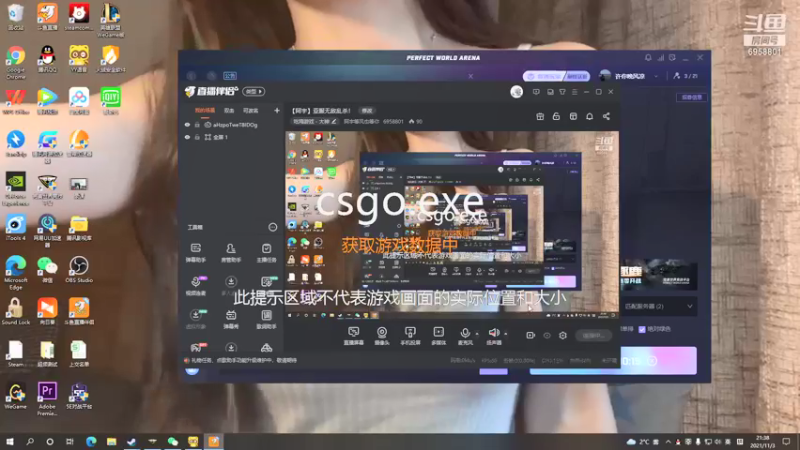This screenshot has width=800, height=450.
Task: Open the danmaku show tool (弹幕秀)
Action: [231, 319]
